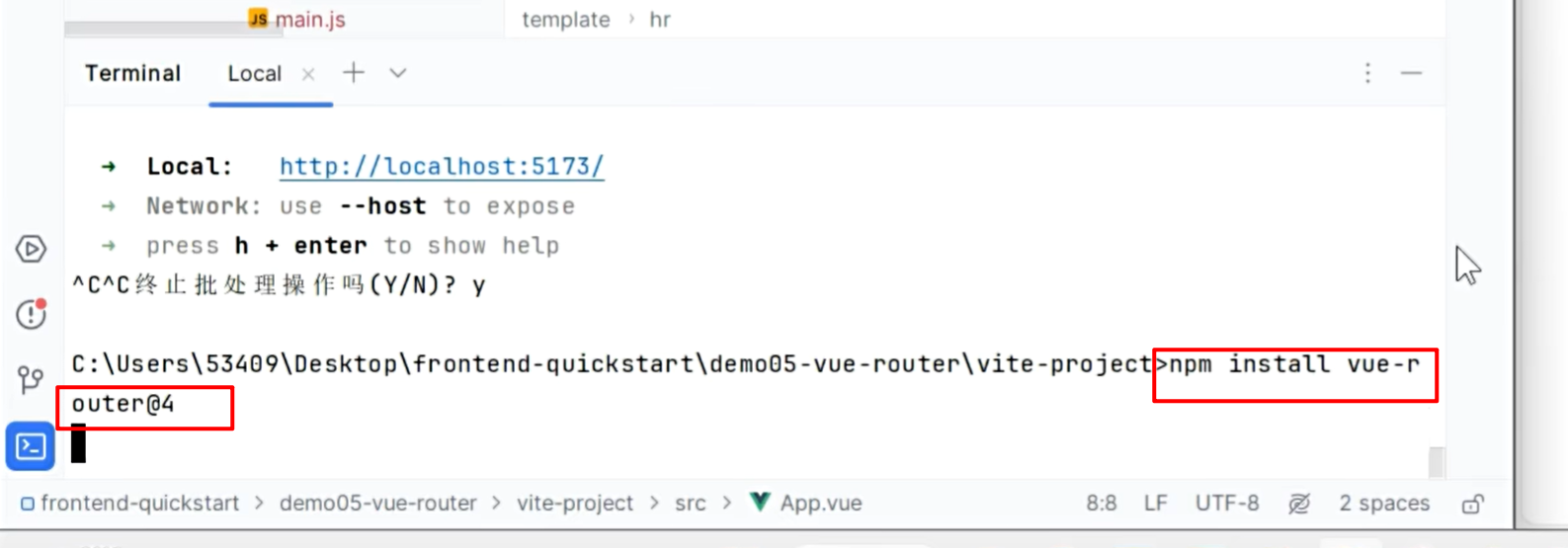This screenshot has height=548, width=1568.
Task: Close the Local terminal tab
Action: (308, 74)
